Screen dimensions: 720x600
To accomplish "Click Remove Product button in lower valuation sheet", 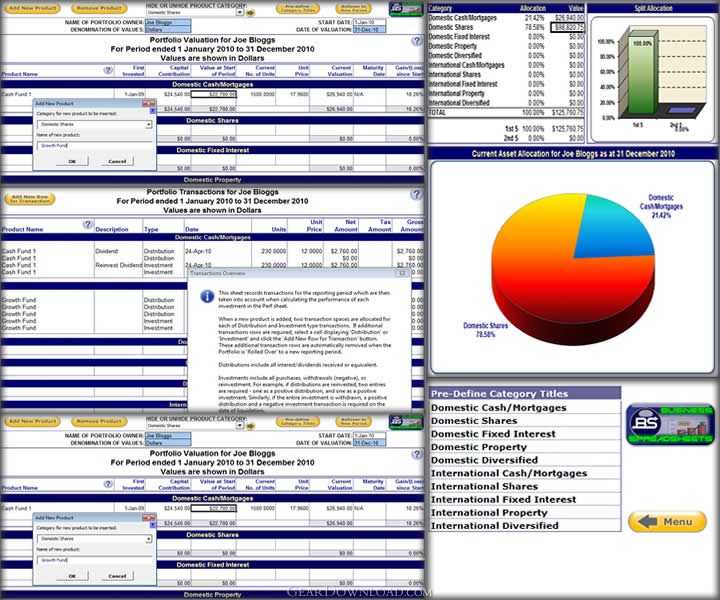I will [x=99, y=421].
